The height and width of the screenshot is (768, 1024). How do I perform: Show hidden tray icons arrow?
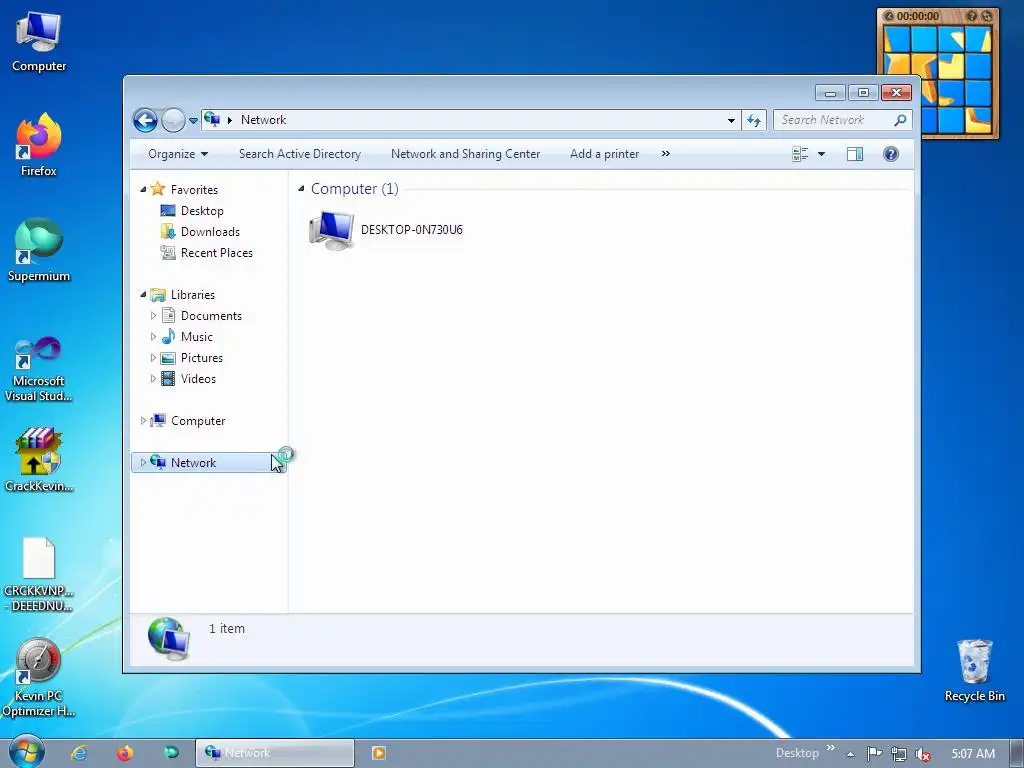pyautogui.click(x=850, y=754)
